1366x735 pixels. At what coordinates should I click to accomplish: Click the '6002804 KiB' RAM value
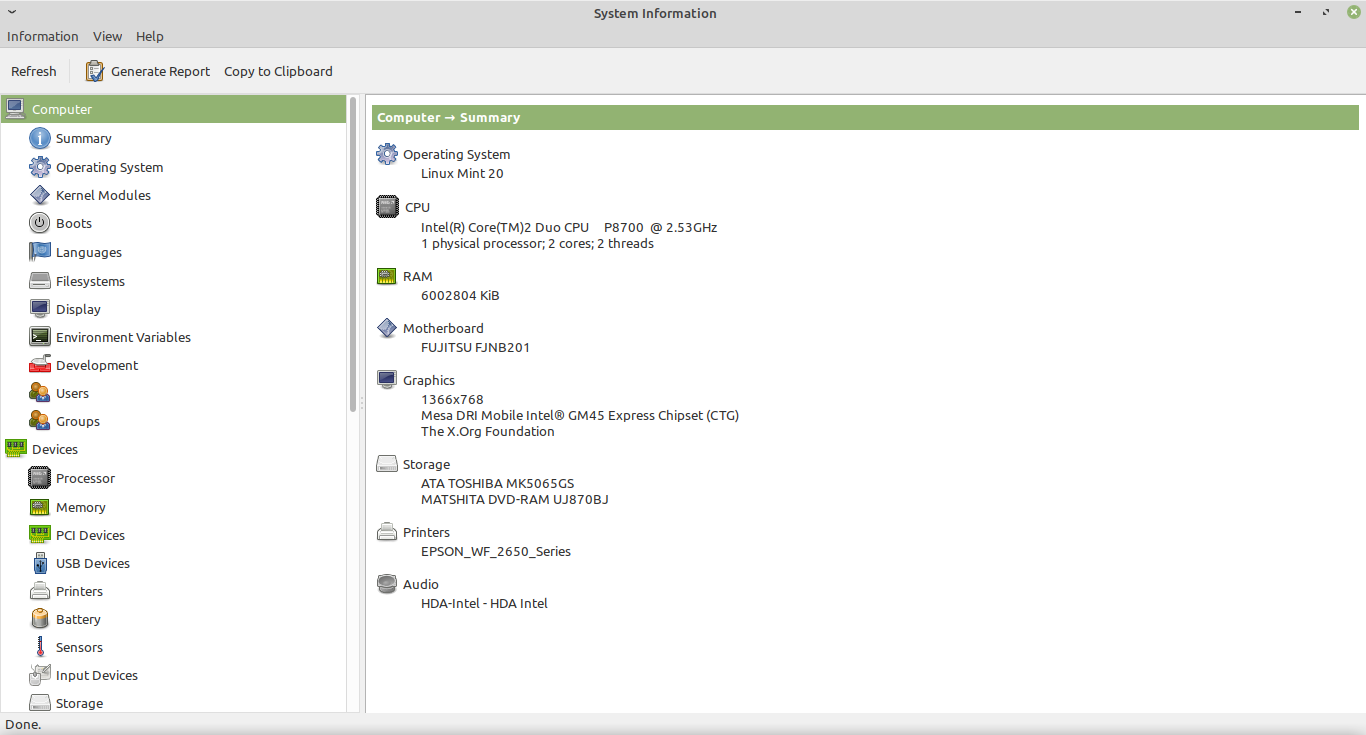460,295
